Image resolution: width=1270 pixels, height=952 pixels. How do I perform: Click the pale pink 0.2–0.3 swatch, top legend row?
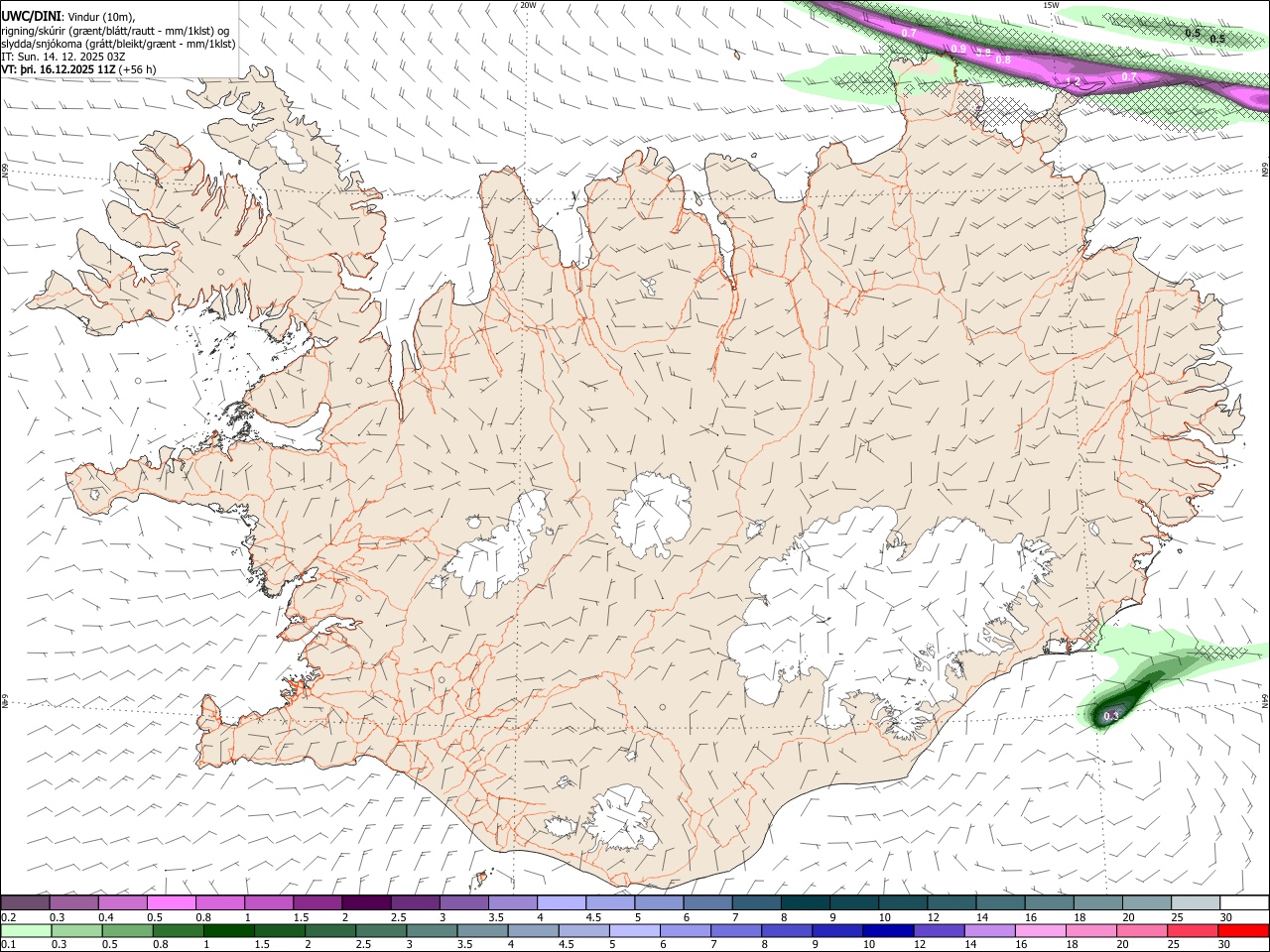pyautogui.click(x=25, y=903)
